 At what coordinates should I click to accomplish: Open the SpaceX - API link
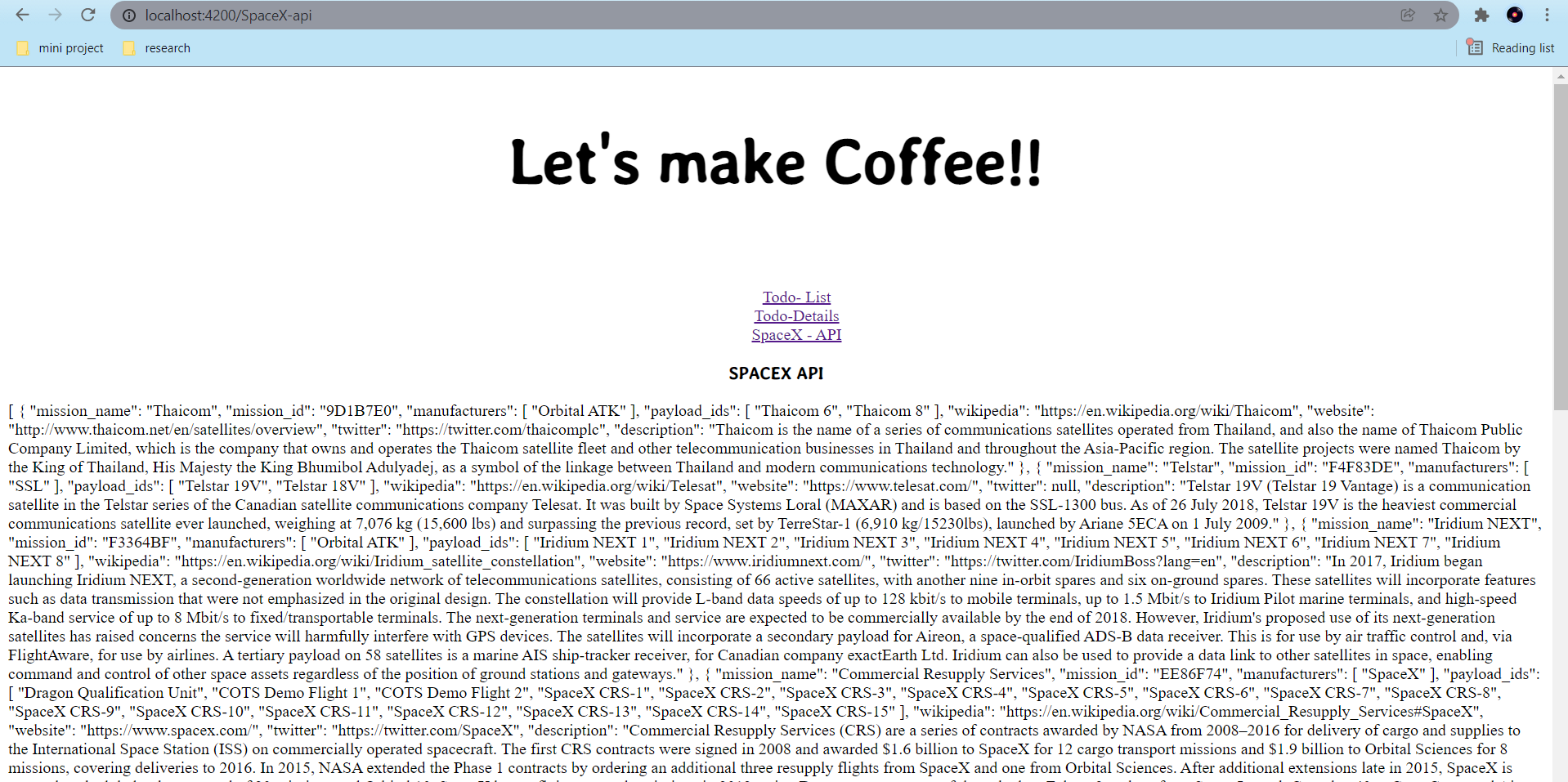tap(795, 335)
